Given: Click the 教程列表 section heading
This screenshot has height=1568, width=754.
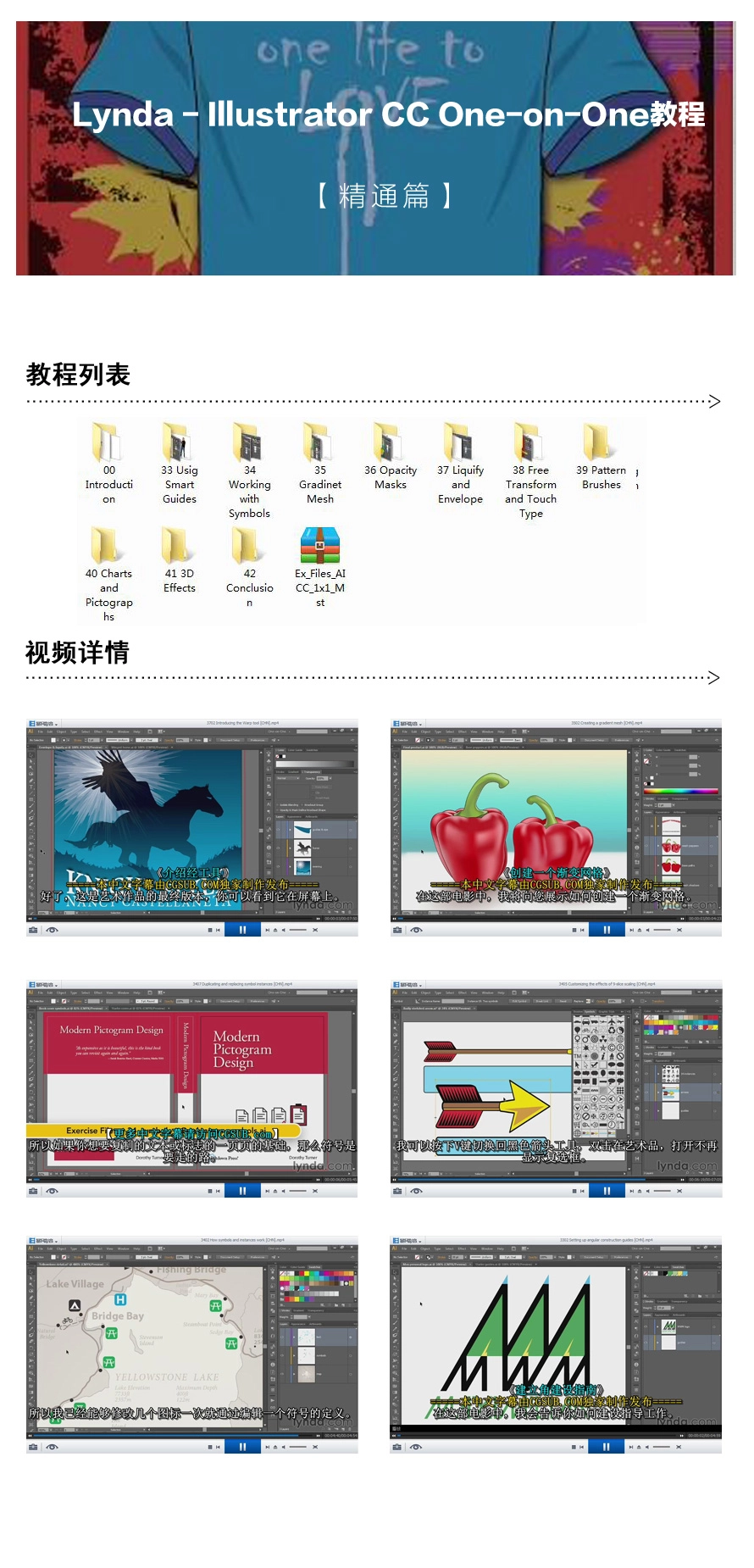Looking at the screenshot, I should (x=78, y=374).
